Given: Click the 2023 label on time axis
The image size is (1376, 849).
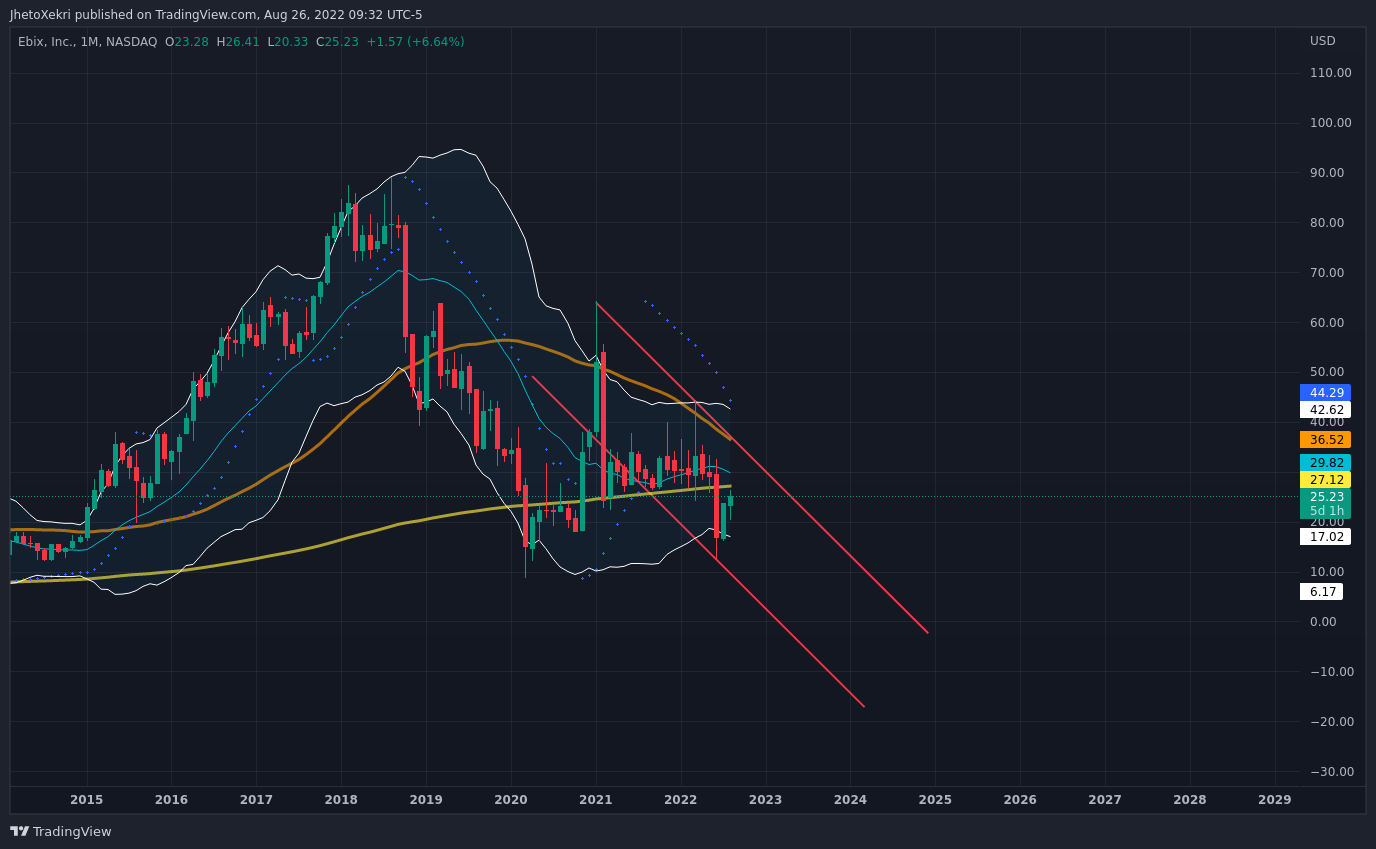Looking at the screenshot, I should [x=765, y=800].
